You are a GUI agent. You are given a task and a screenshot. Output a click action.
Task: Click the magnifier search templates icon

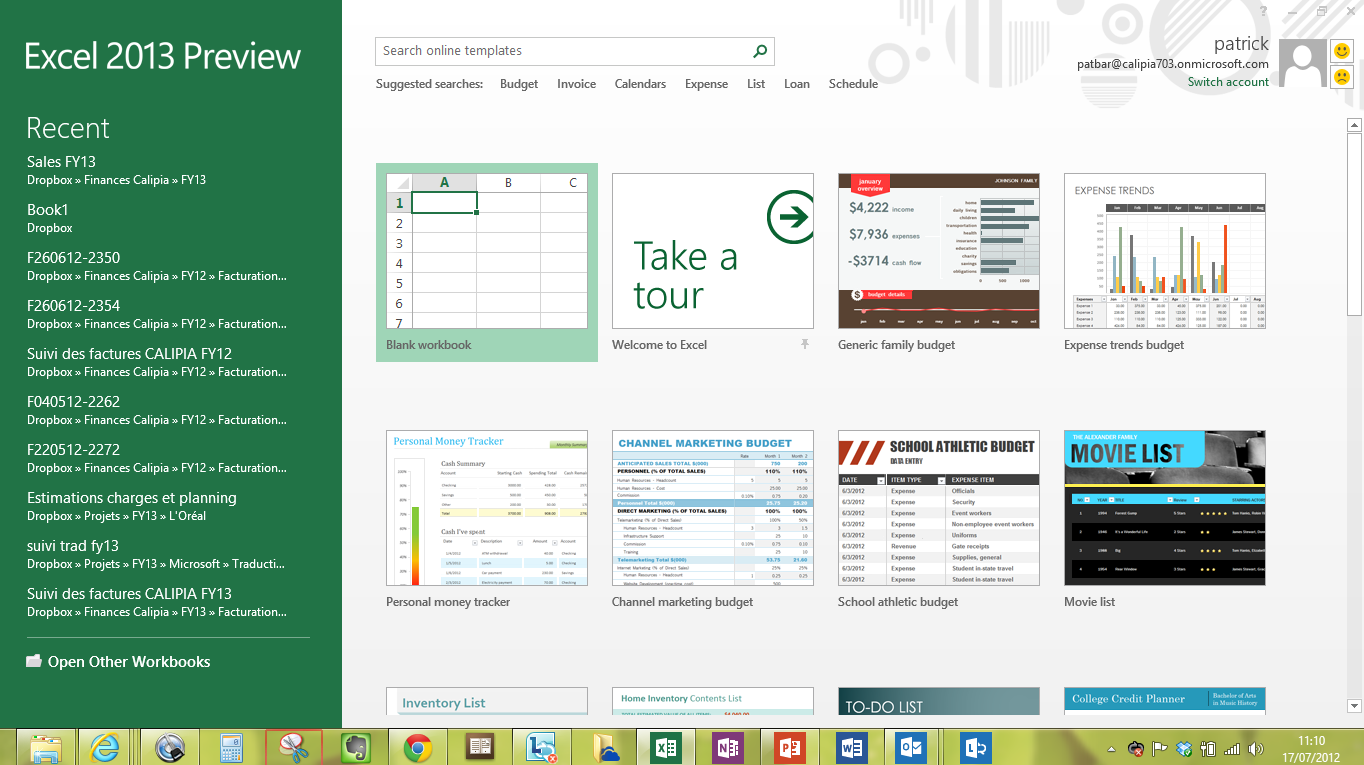[760, 51]
